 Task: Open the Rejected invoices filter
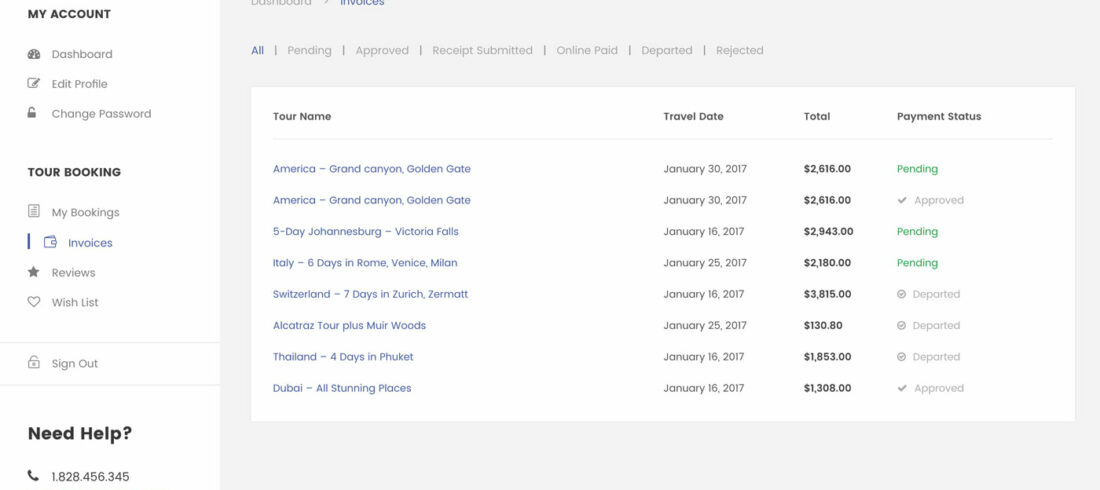pyautogui.click(x=739, y=50)
